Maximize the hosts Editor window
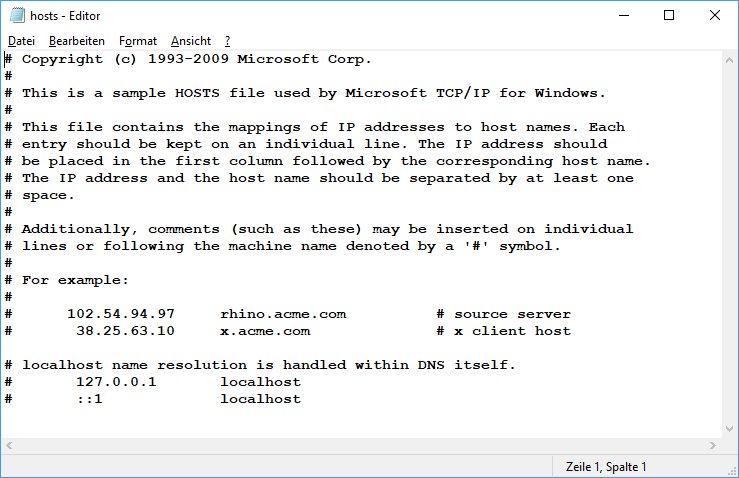This screenshot has width=739, height=478. [x=669, y=16]
